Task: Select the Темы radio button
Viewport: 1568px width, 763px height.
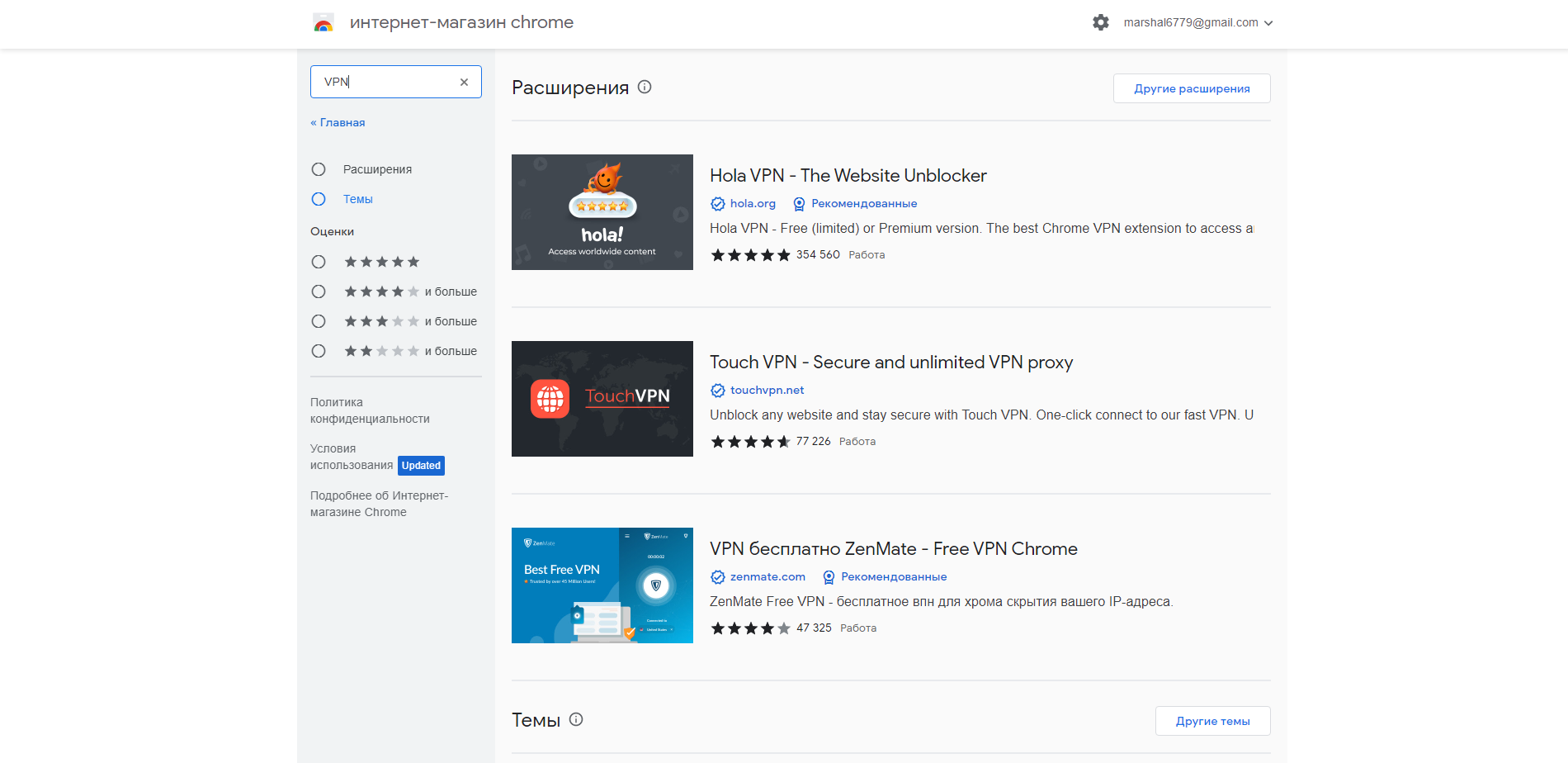Action: [x=319, y=199]
